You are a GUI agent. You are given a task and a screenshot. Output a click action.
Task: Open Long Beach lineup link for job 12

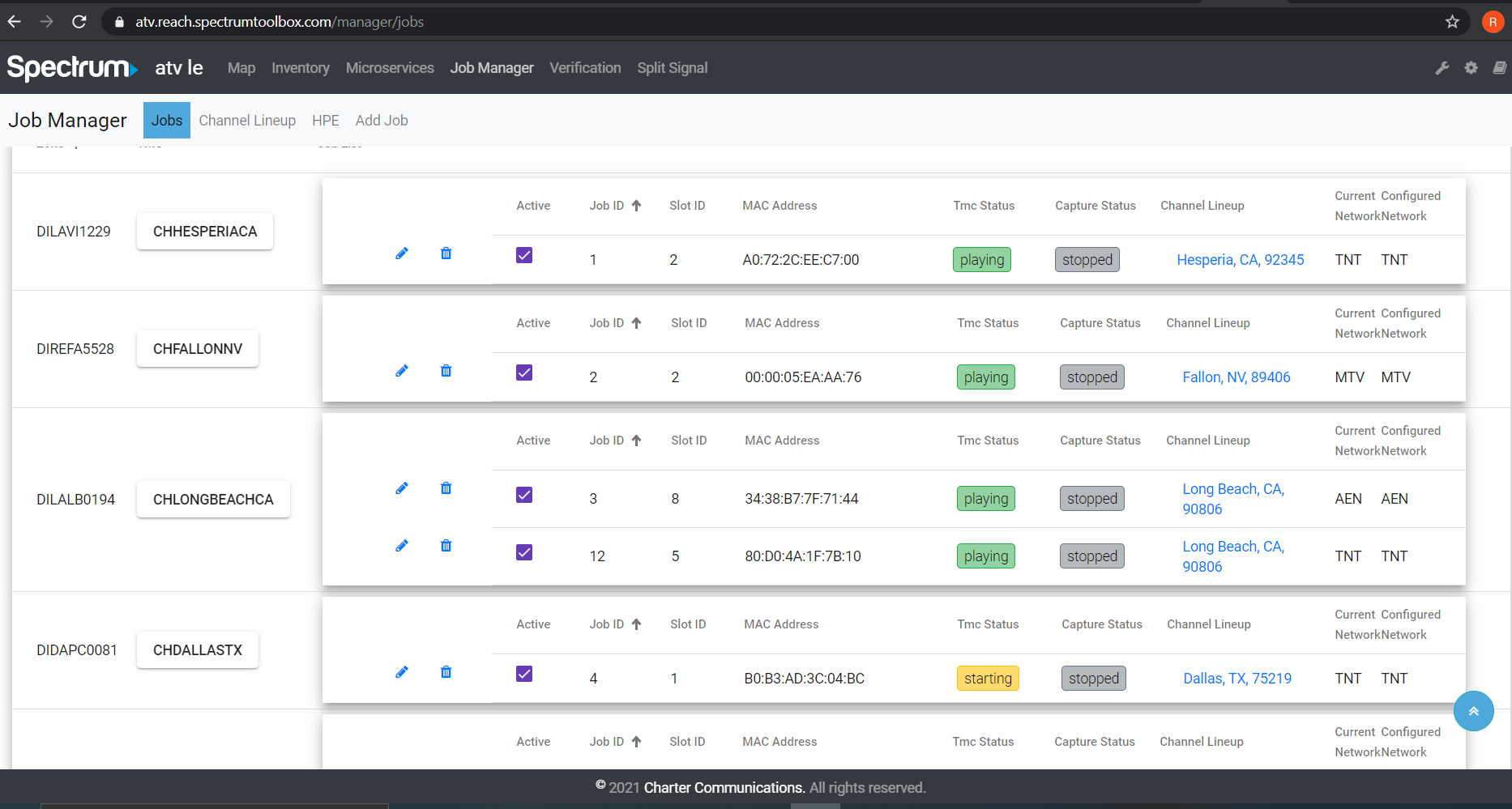tap(1233, 556)
